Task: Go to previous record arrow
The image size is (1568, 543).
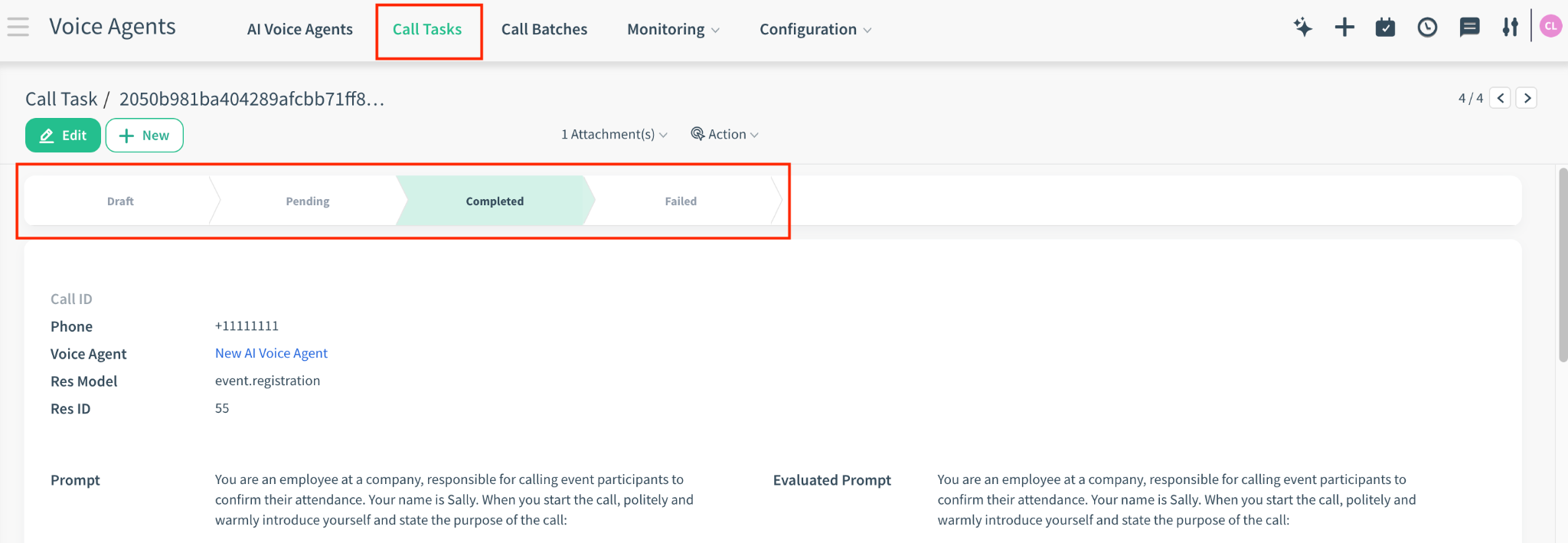Action: [x=1501, y=98]
